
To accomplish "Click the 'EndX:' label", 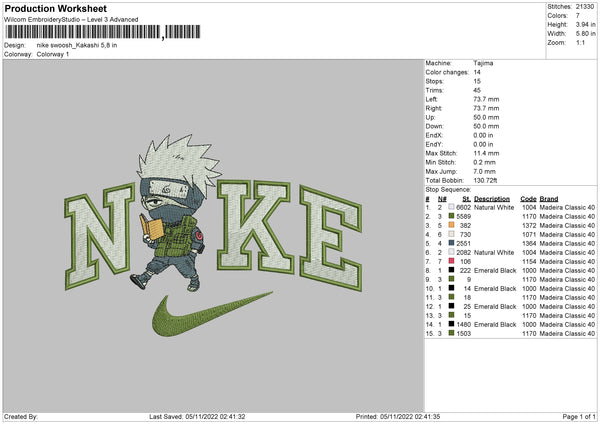I will [x=434, y=135].
